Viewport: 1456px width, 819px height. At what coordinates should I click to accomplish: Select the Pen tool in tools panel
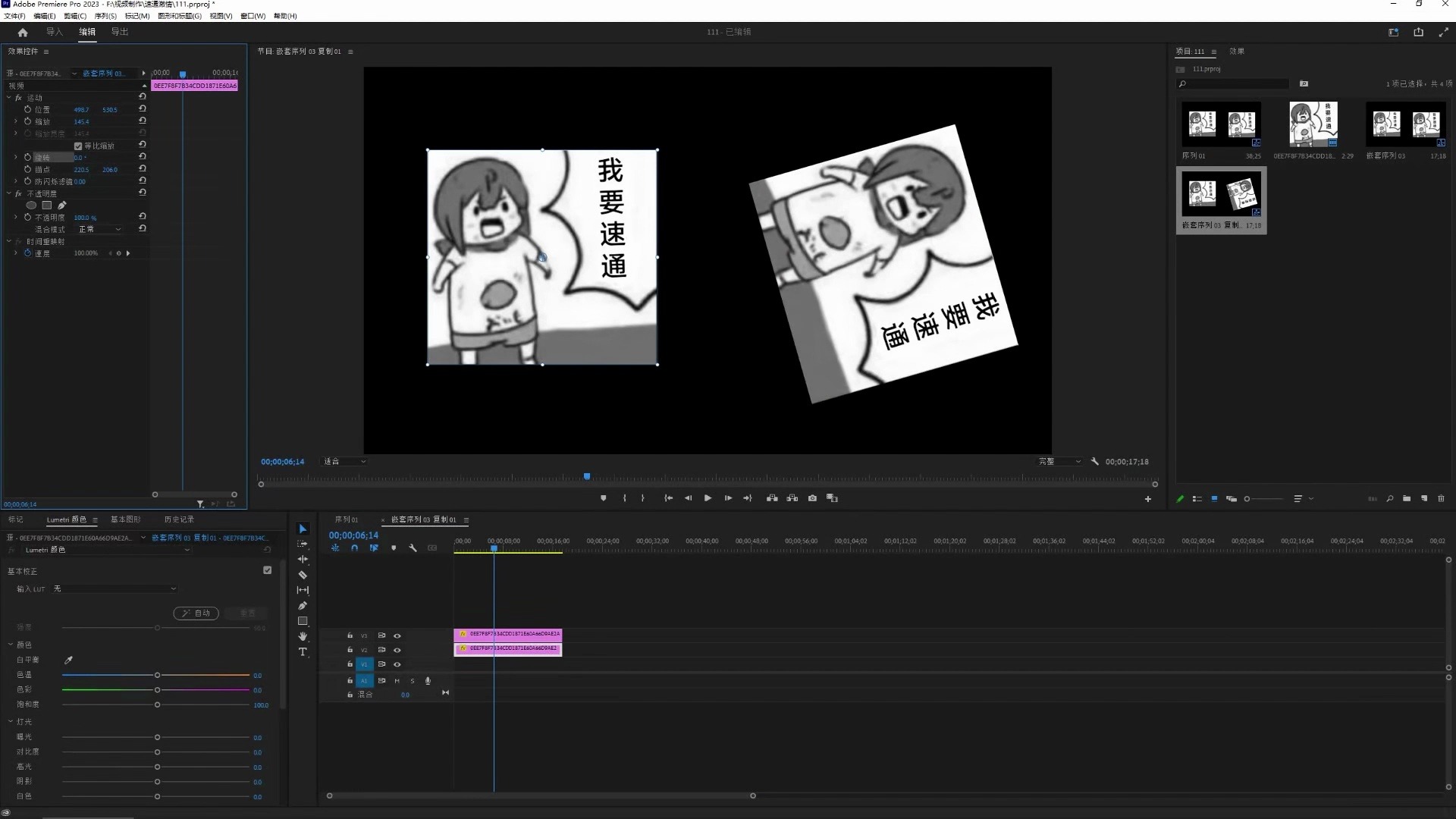303,606
